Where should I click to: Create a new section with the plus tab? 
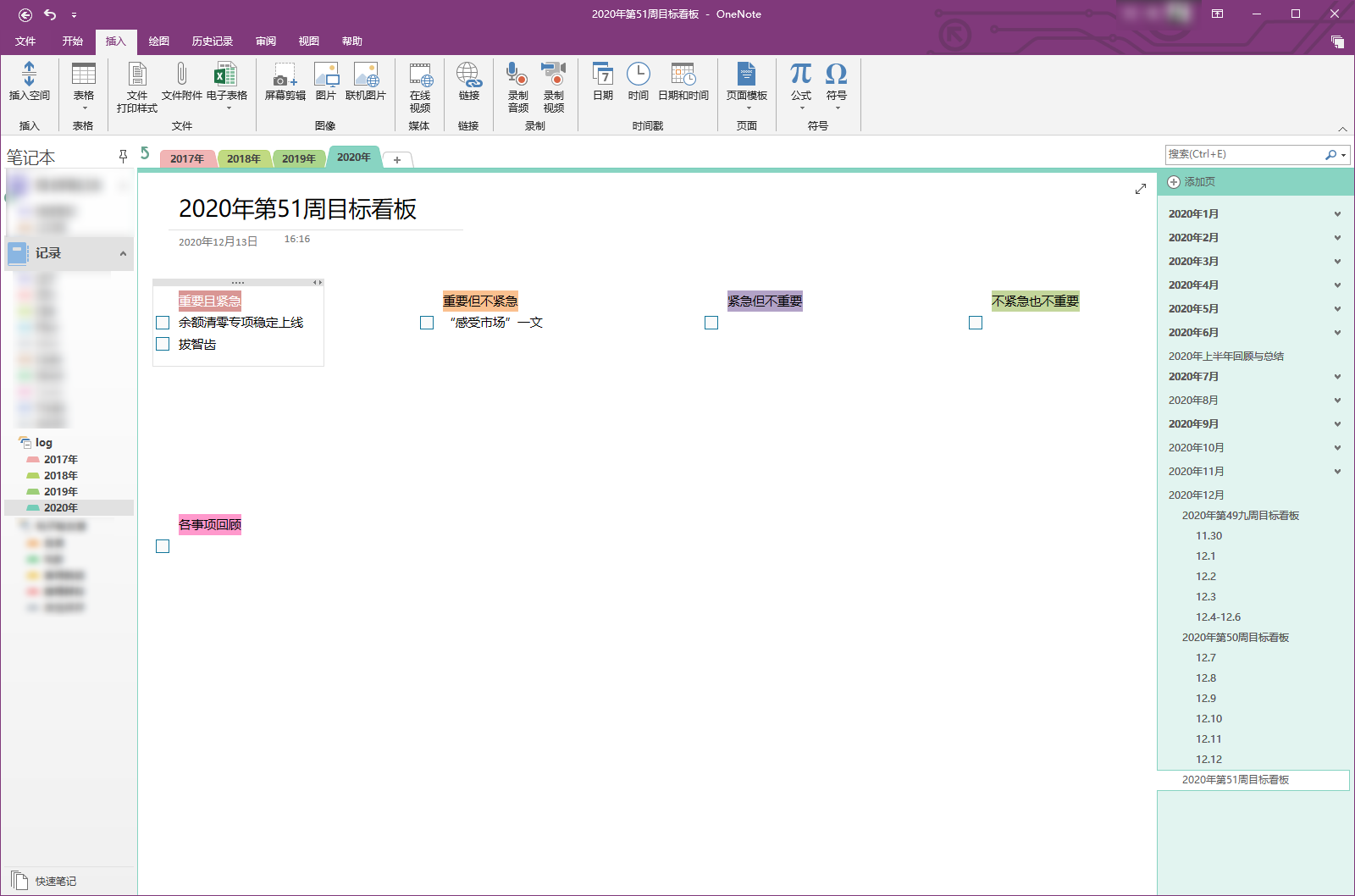click(397, 159)
